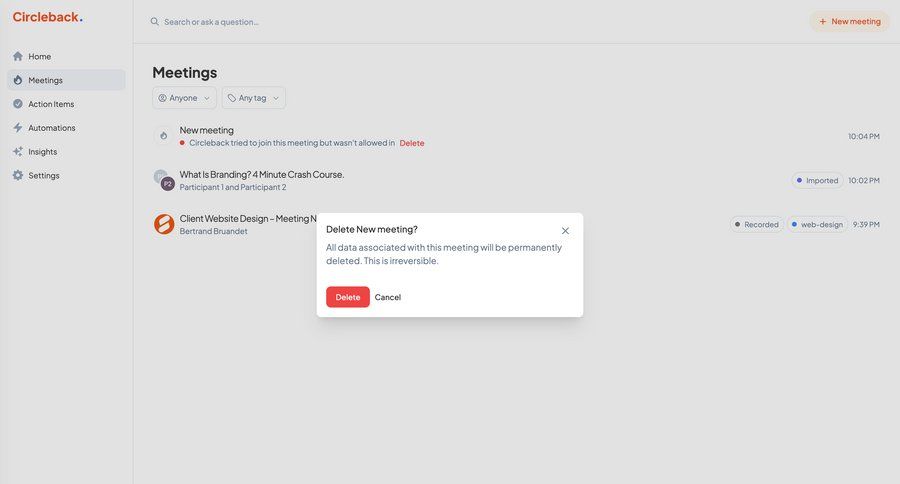The height and width of the screenshot is (484, 900).
Task: Select the Meetings flame icon in sidebar
Action: tap(18, 80)
